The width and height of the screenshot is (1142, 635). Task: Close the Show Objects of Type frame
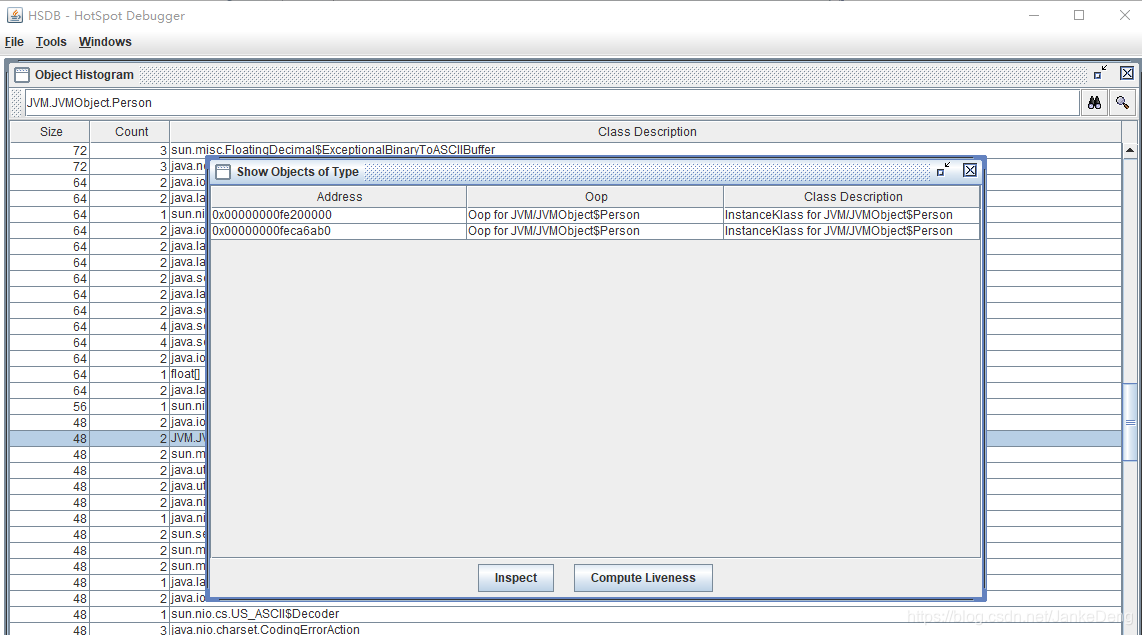click(x=970, y=170)
